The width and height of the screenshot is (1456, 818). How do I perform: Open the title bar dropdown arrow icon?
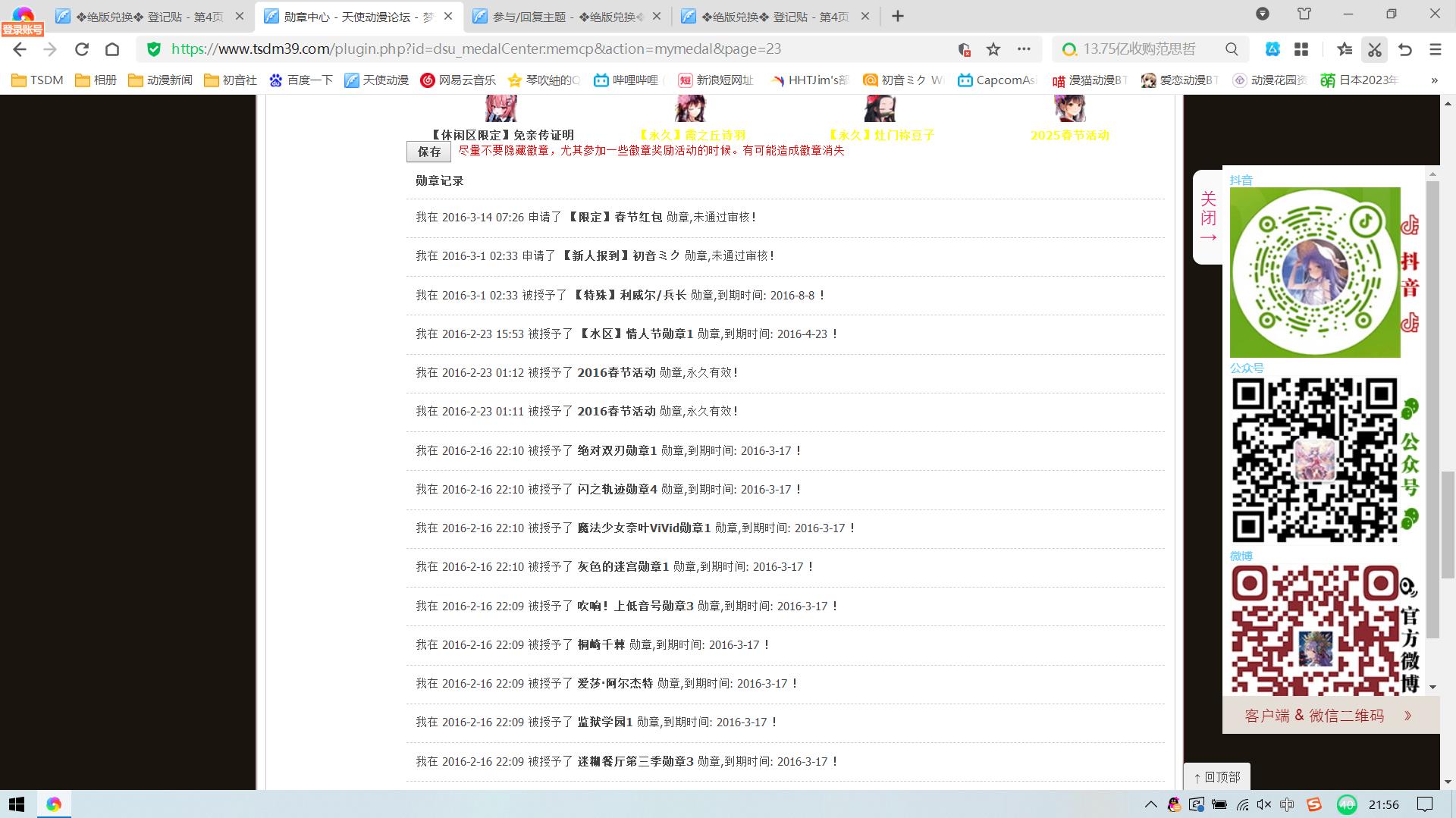point(1263,14)
